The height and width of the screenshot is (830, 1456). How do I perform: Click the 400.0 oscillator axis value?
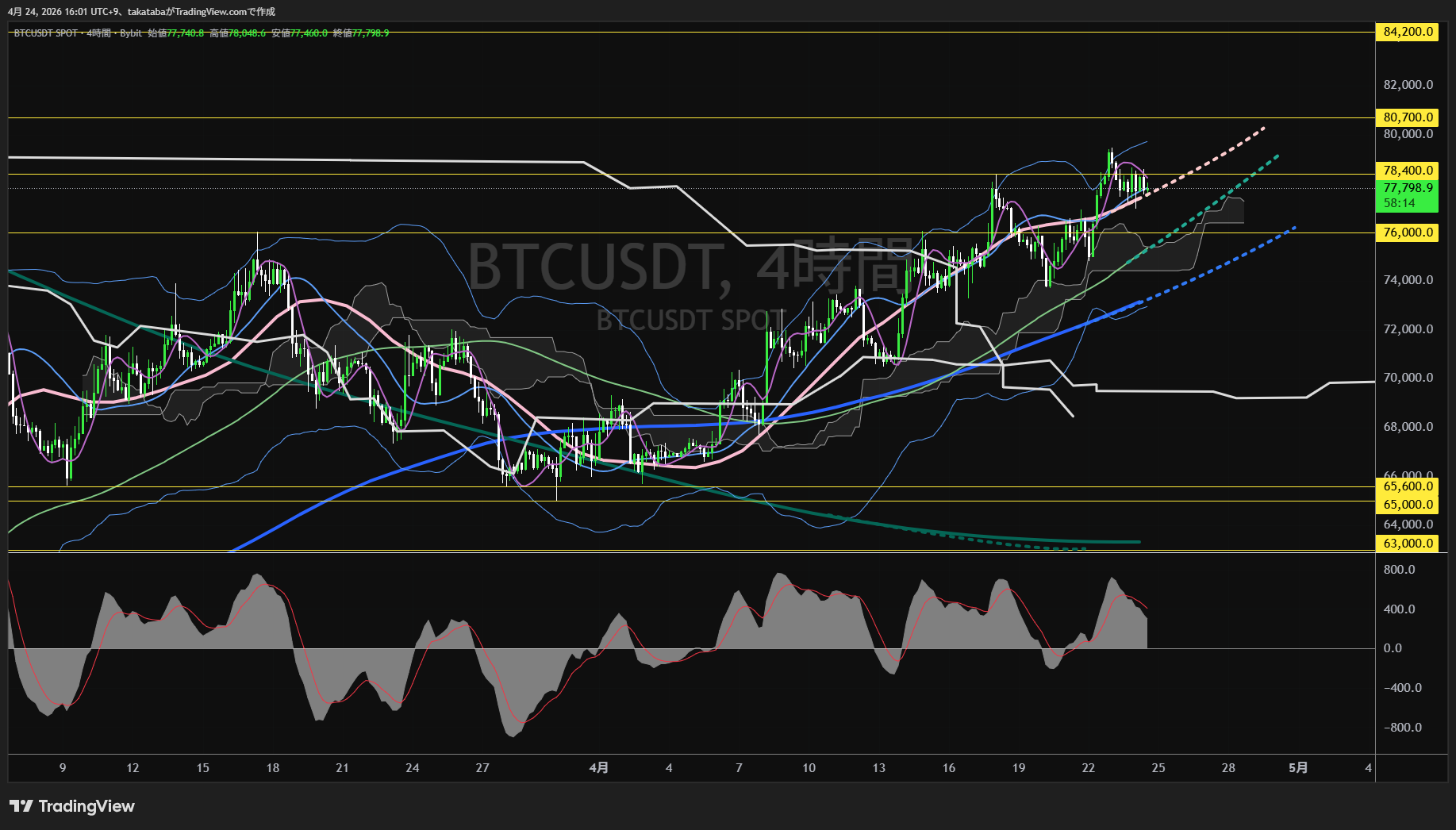point(1399,609)
